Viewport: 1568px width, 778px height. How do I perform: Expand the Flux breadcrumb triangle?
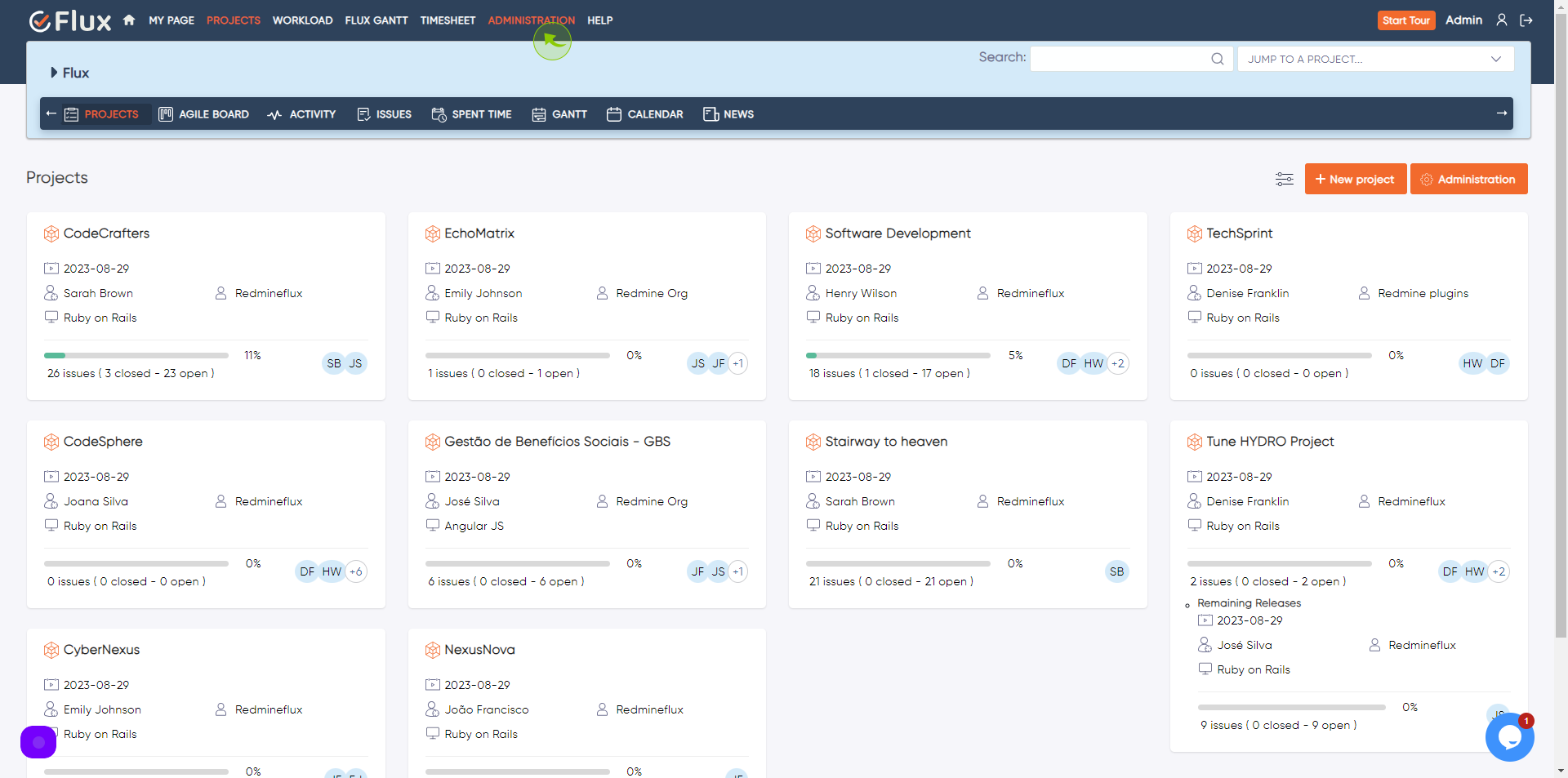point(54,73)
